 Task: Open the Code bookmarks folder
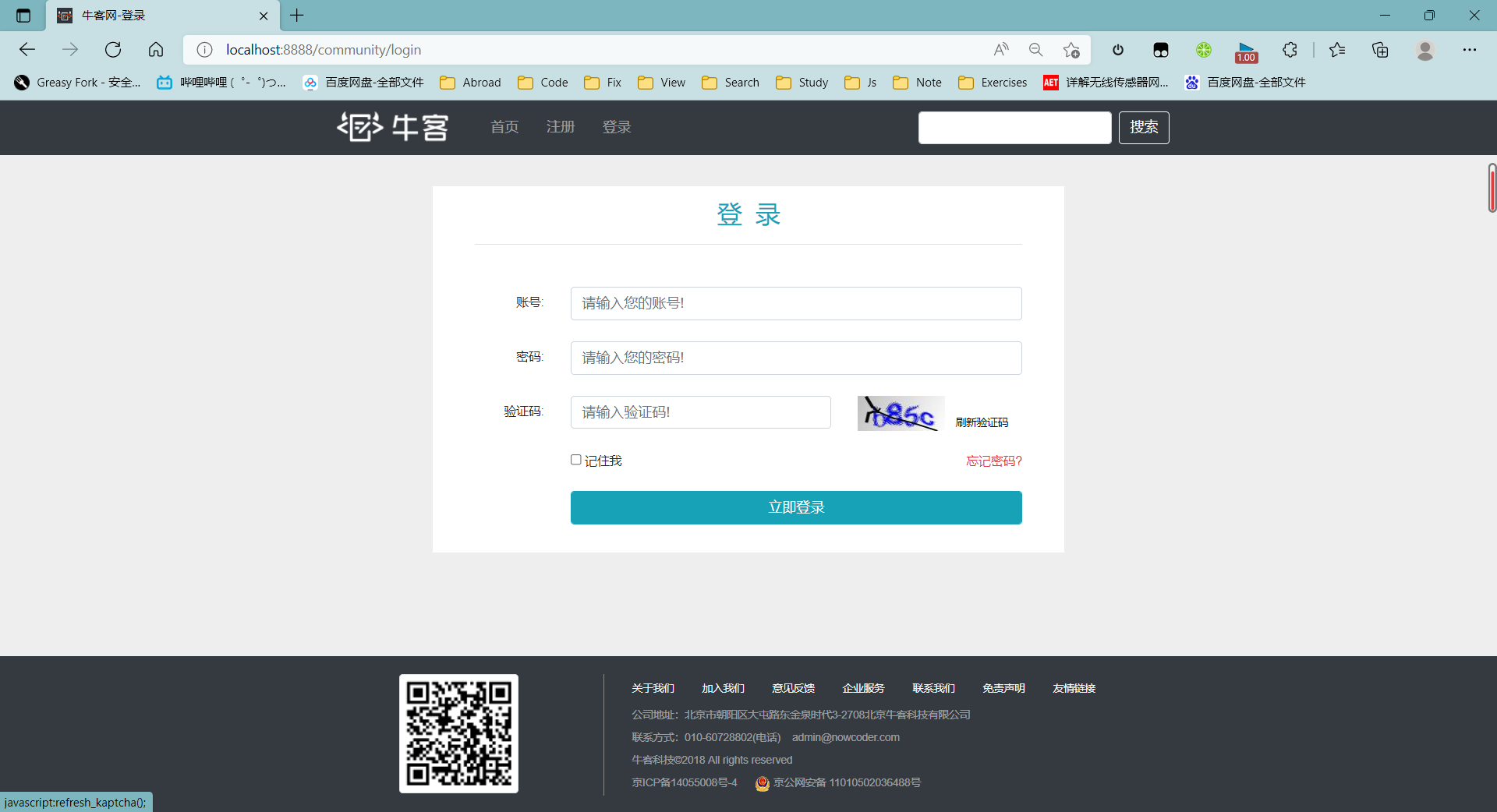[x=543, y=83]
